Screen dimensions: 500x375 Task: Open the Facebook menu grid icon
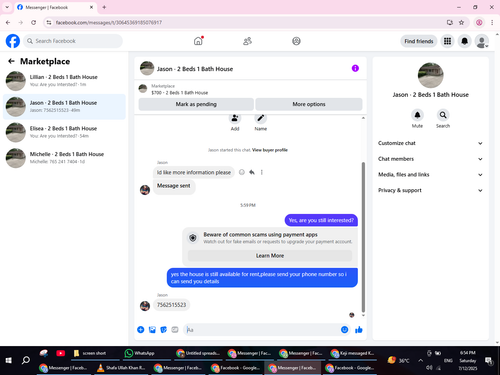pyautogui.click(x=447, y=41)
